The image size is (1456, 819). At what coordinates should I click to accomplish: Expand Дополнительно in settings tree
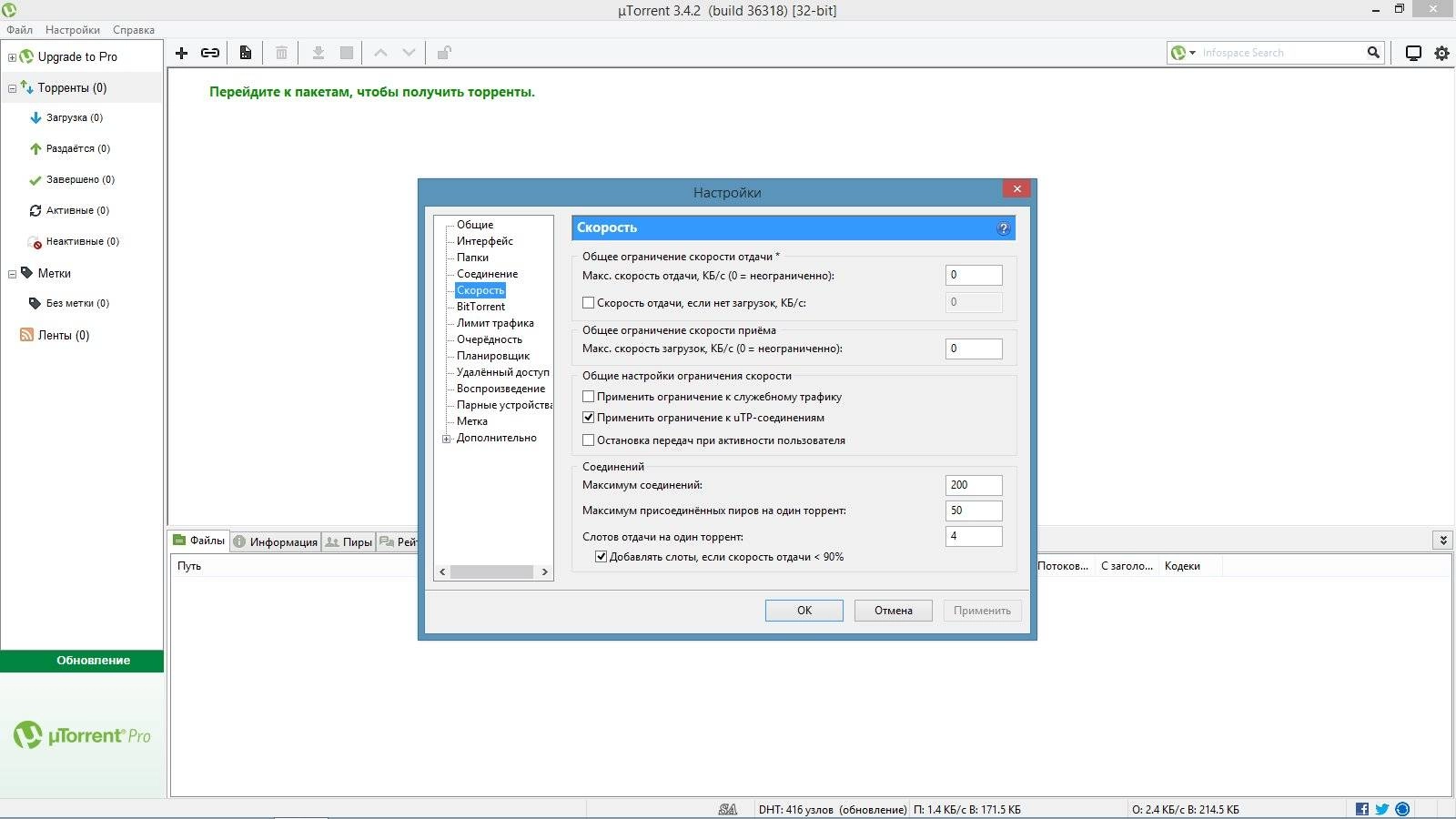click(x=447, y=439)
